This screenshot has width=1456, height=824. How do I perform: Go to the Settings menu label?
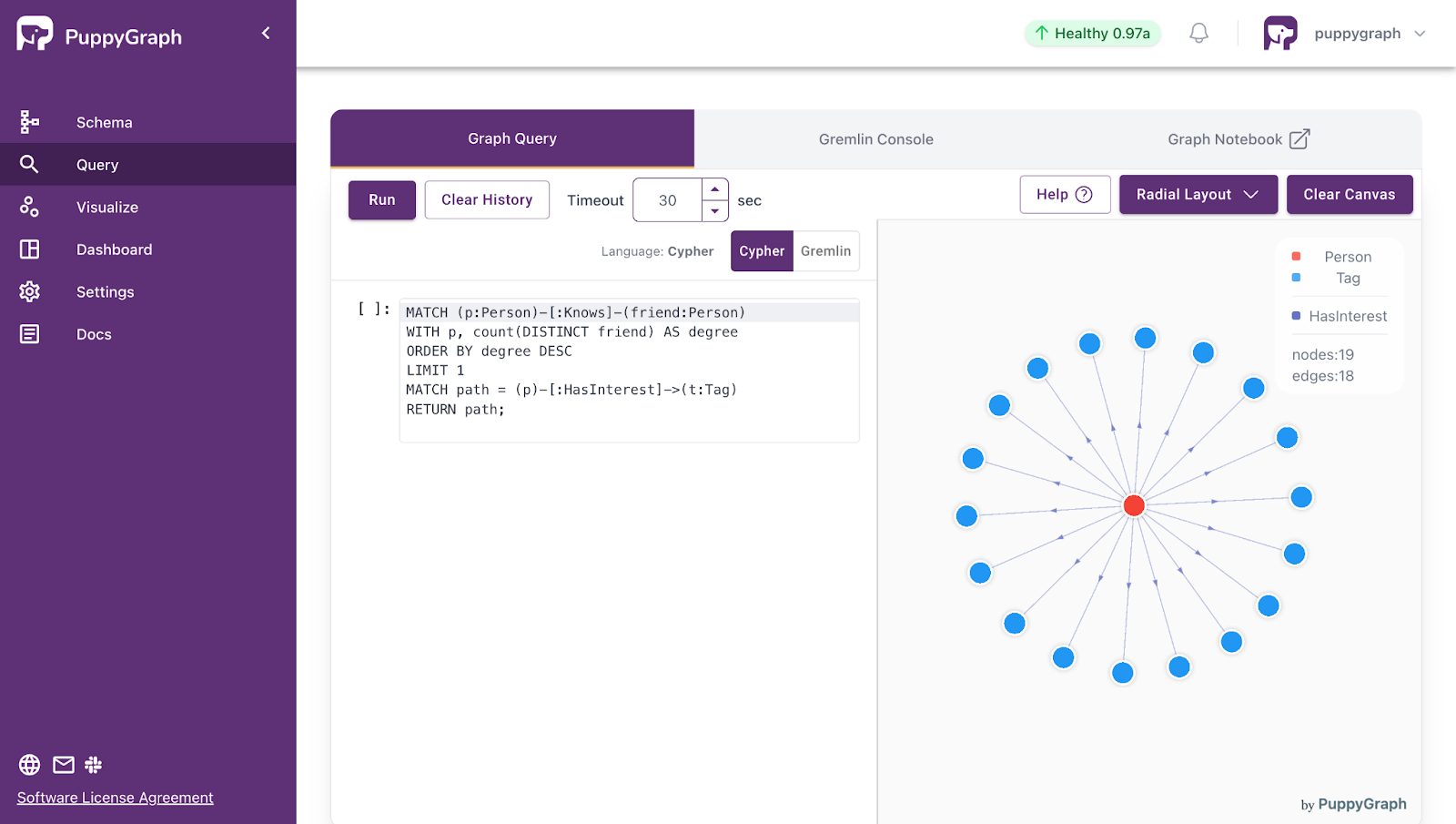[106, 292]
